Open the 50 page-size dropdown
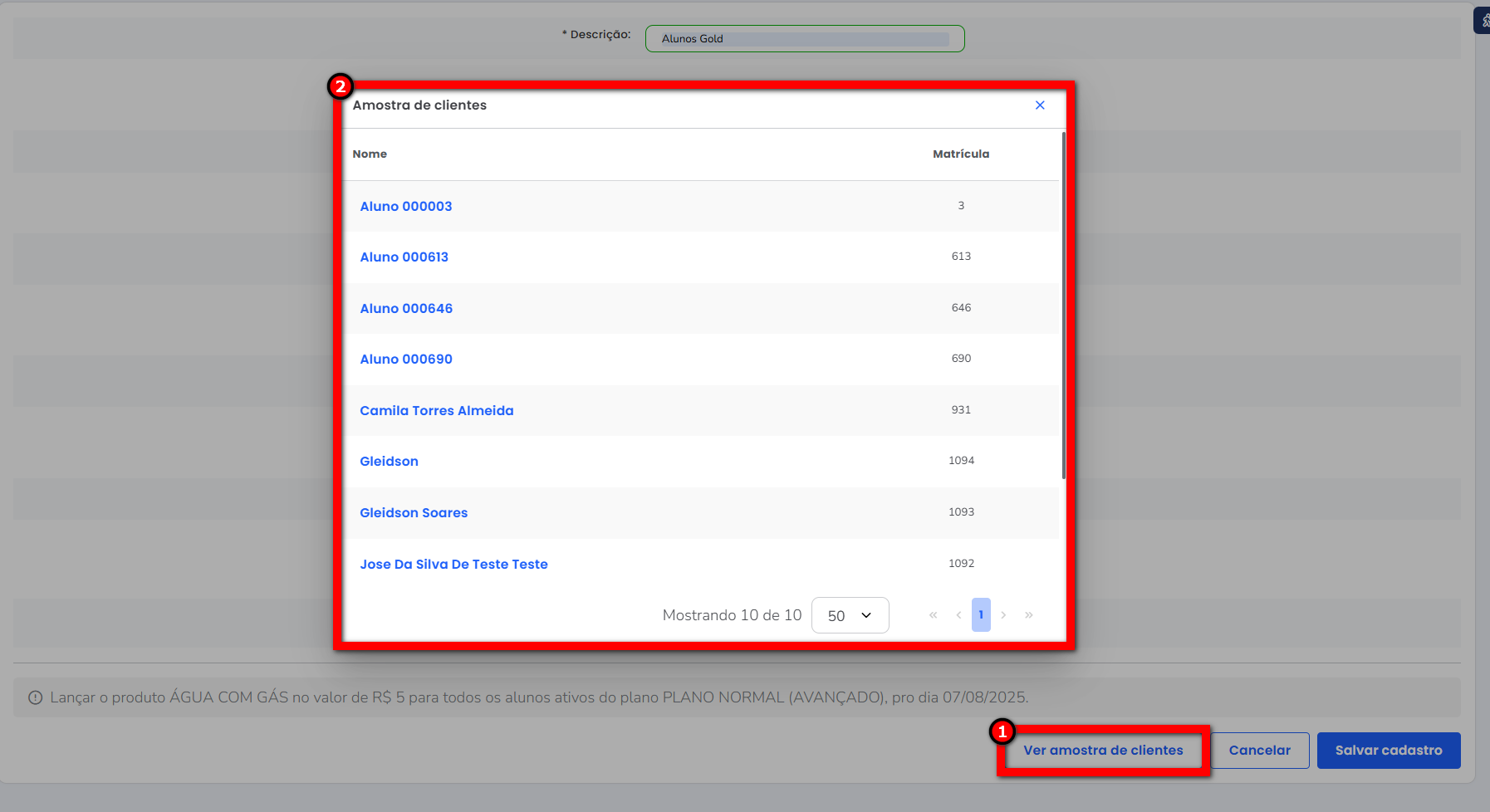 pos(850,615)
